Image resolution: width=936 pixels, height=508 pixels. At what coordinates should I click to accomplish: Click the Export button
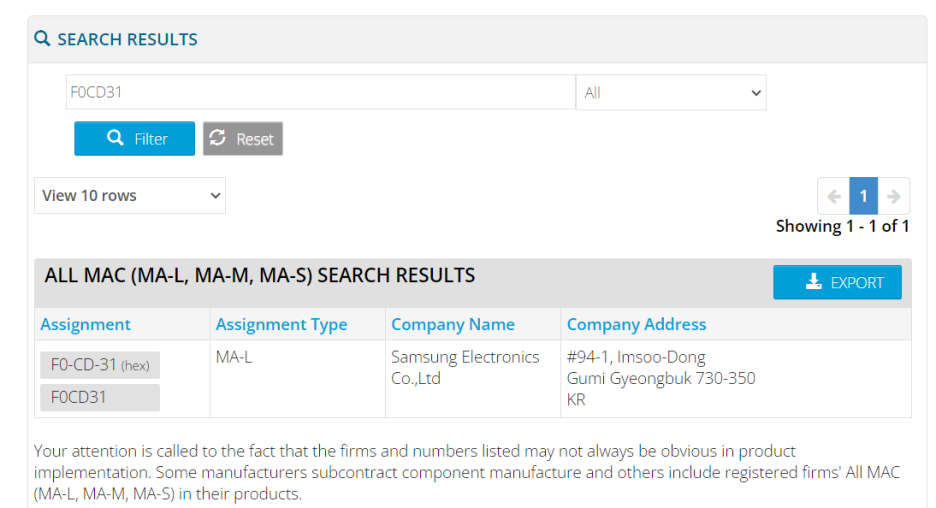[837, 282]
